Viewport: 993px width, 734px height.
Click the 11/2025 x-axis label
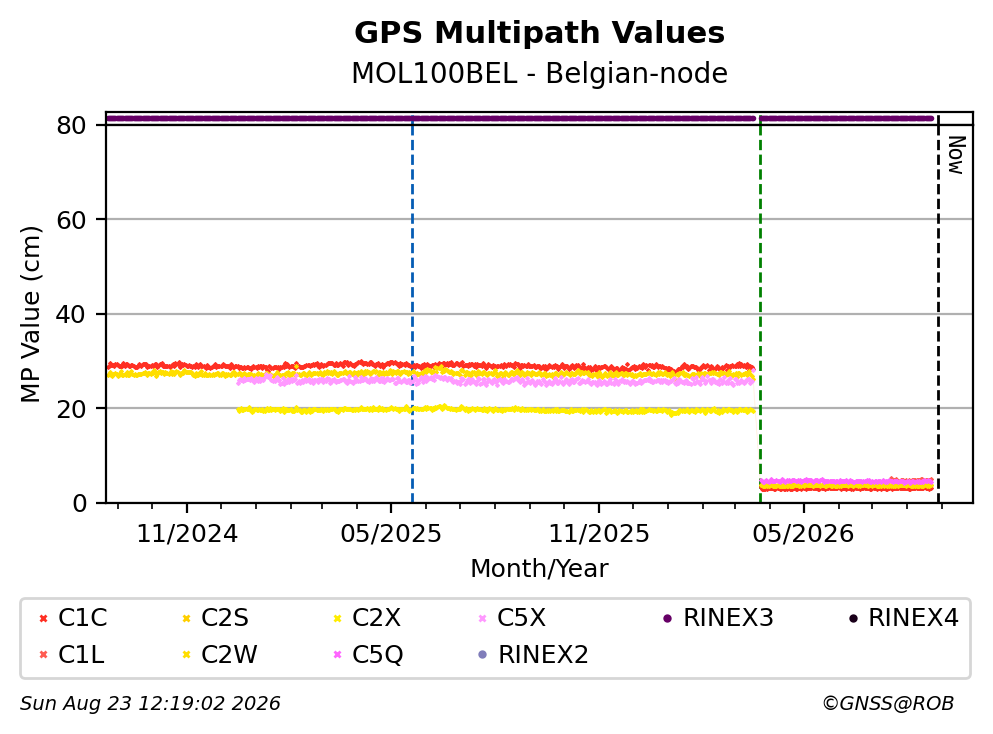click(x=598, y=534)
